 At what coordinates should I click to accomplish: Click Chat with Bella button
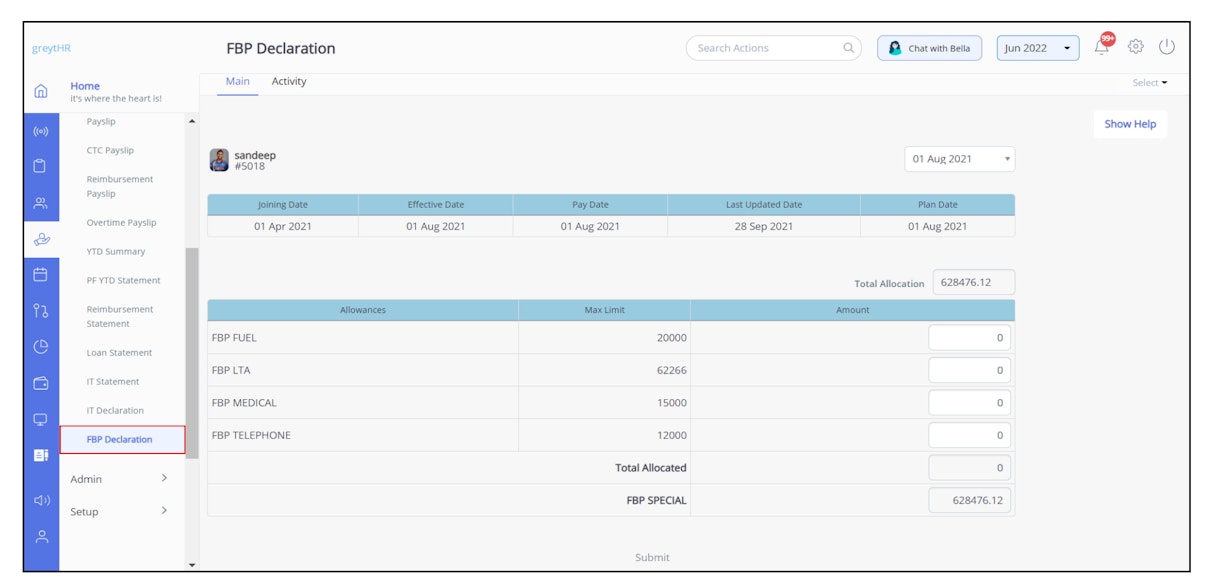930,48
